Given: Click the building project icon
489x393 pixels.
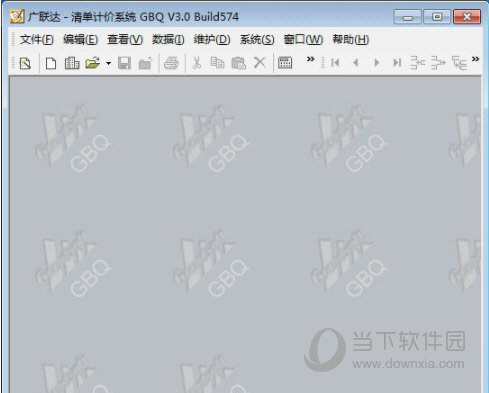Looking at the screenshot, I should pos(72,63).
